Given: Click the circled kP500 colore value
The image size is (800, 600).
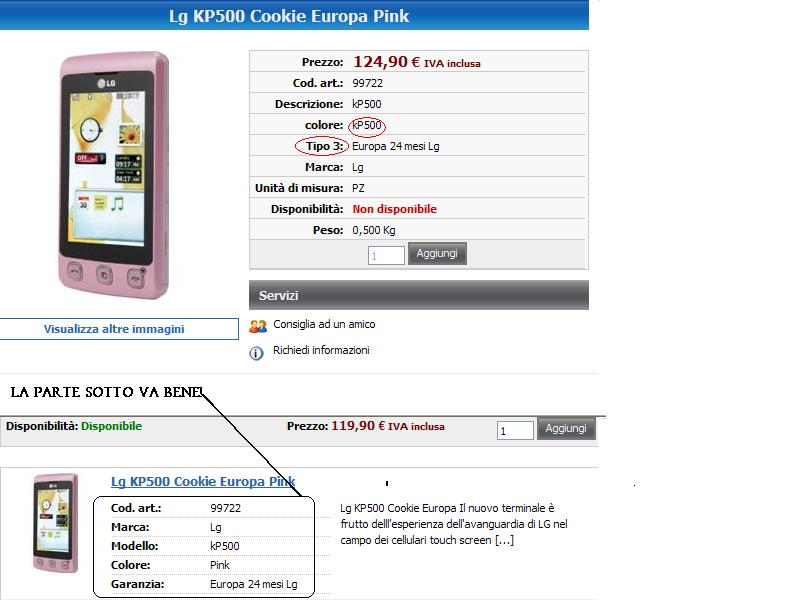Looking at the screenshot, I should 367,126.
